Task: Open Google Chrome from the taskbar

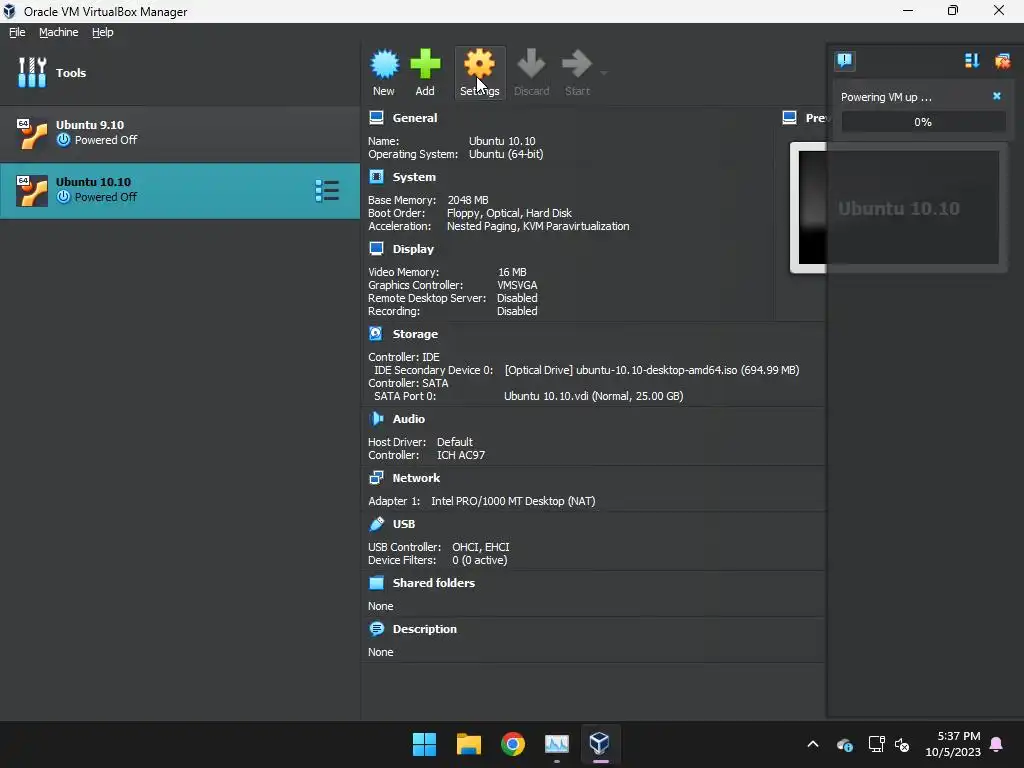Action: click(x=513, y=744)
